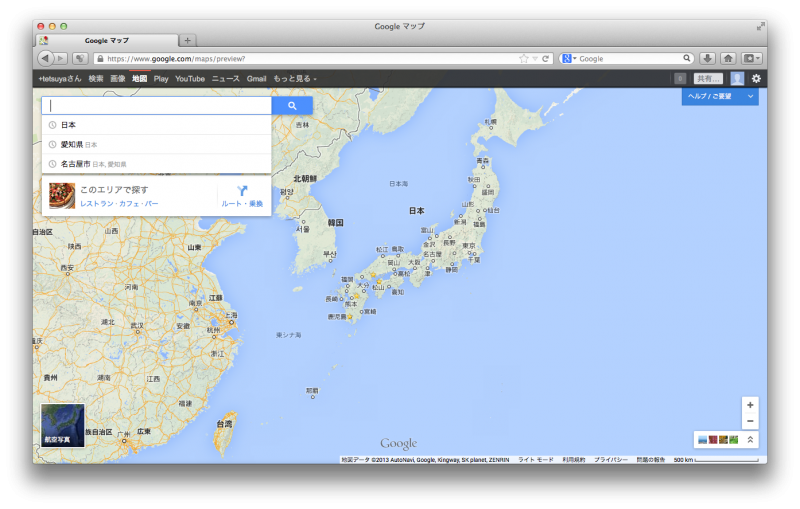Viewport: 800px width, 509px height.
Task: Click the 台湾 label on the map
Action: pos(224,424)
